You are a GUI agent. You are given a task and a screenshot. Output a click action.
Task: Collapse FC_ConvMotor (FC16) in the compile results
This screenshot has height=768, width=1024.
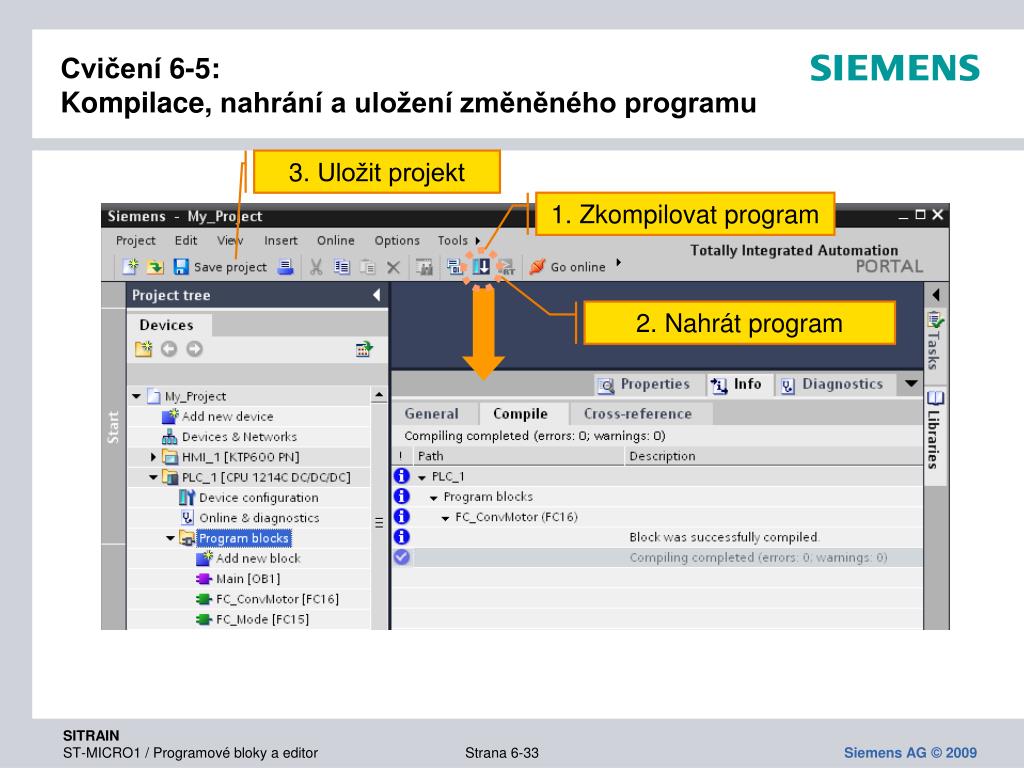tap(445, 518)
